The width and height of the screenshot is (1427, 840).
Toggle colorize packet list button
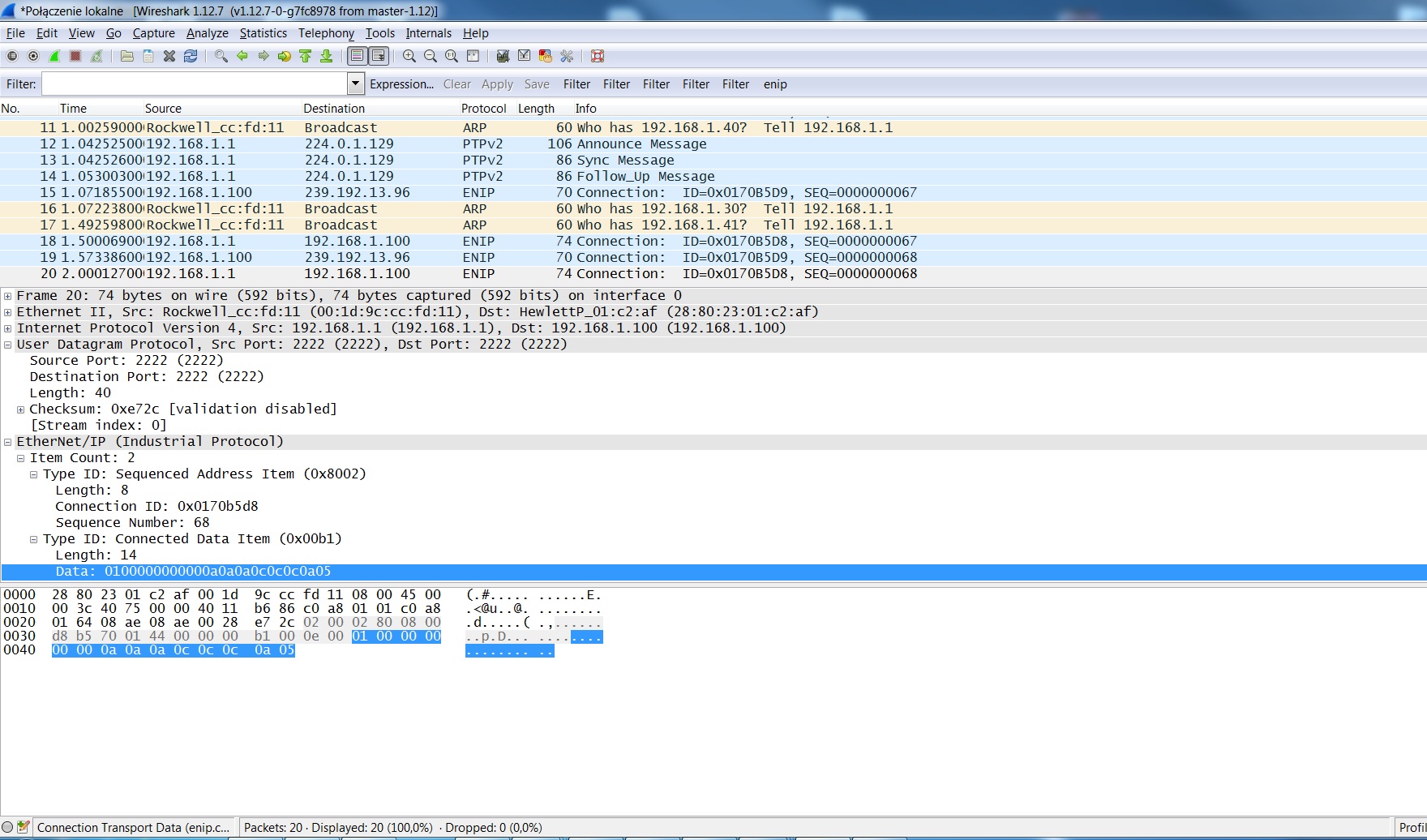pos(357,56)
